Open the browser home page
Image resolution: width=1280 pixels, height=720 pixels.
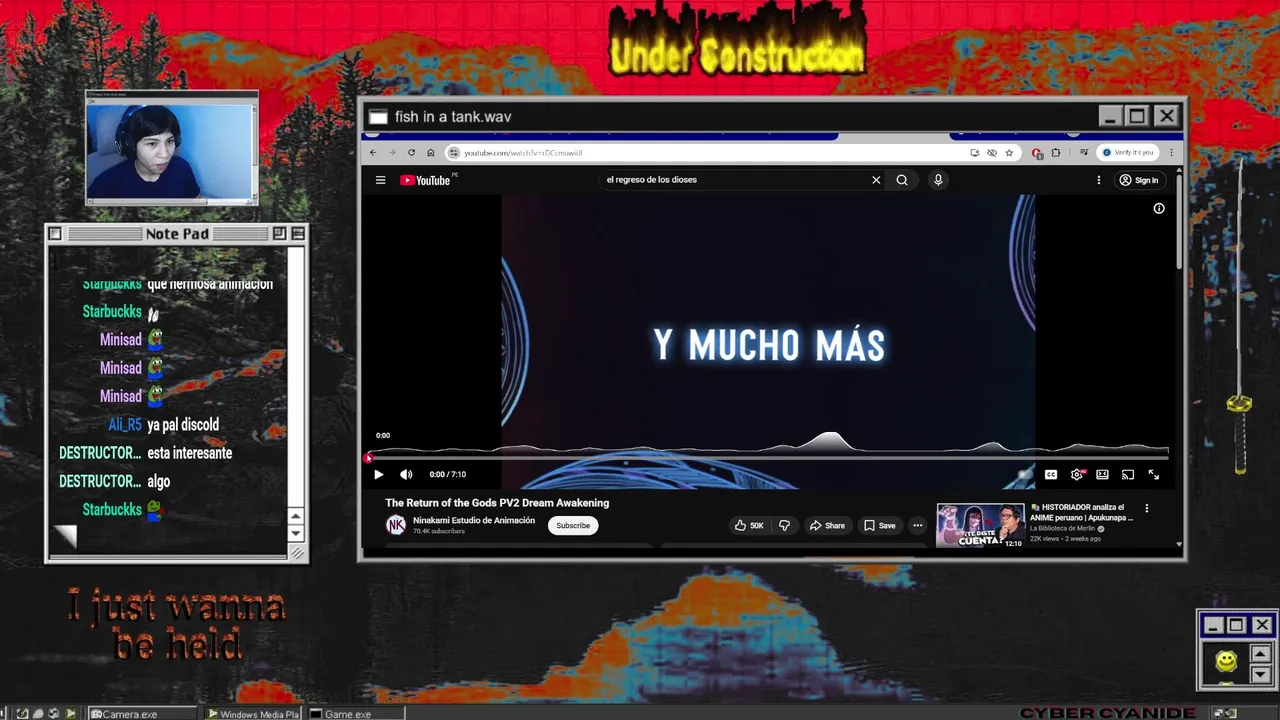[431, 153]
